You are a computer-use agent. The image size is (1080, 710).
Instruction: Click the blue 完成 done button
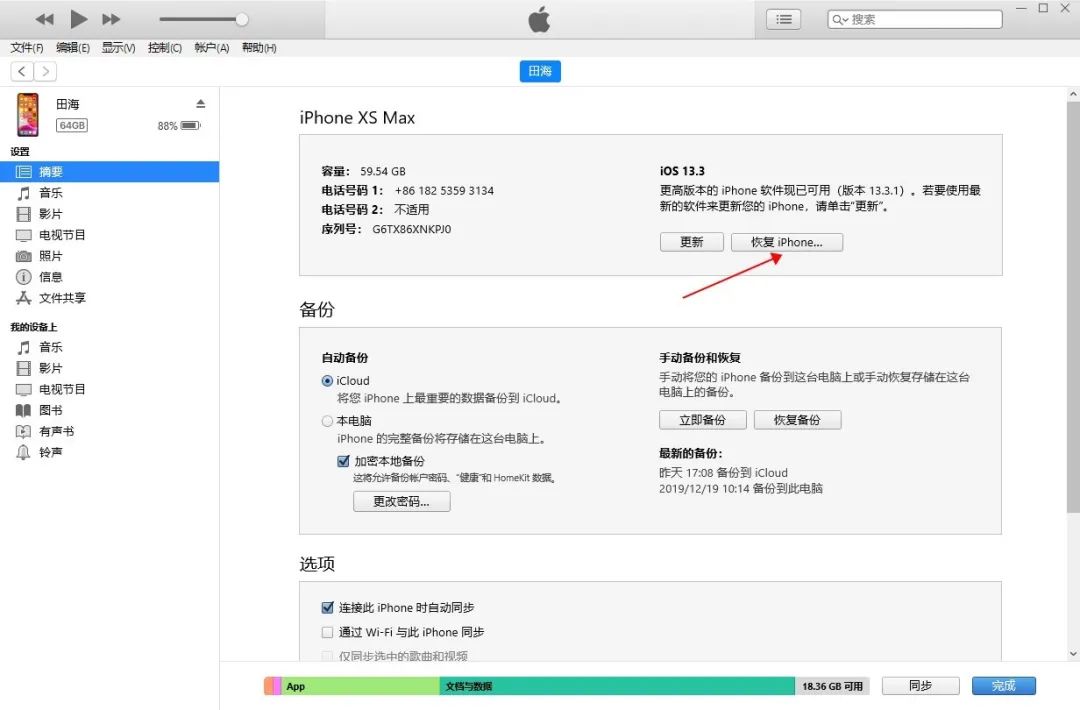tap(1004, 686)
